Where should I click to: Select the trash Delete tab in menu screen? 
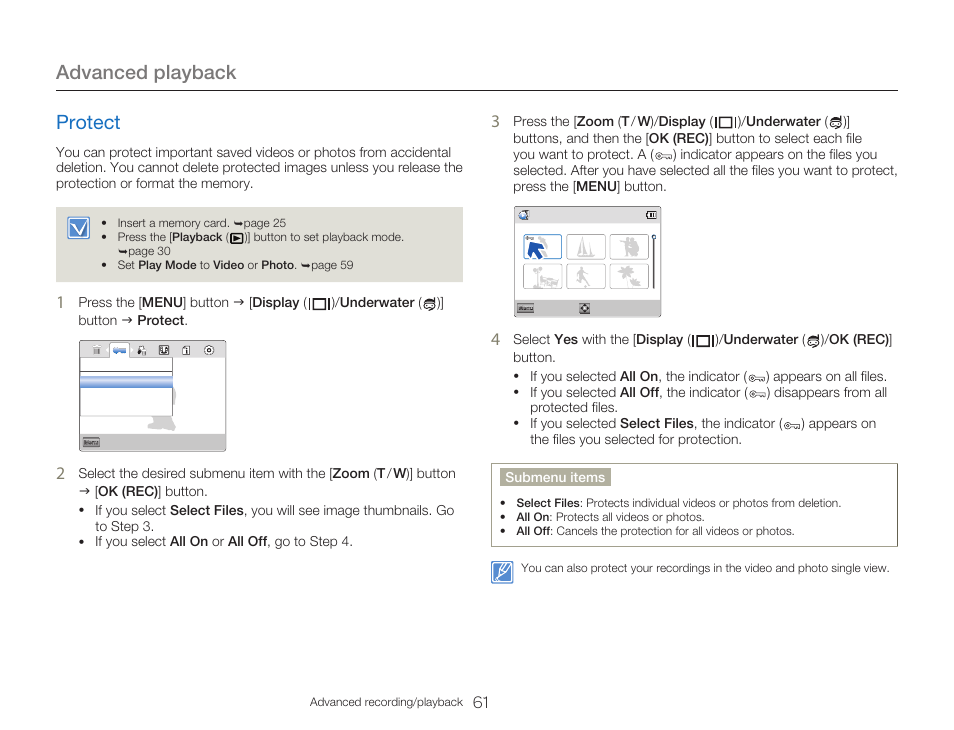tap(96, 350)
